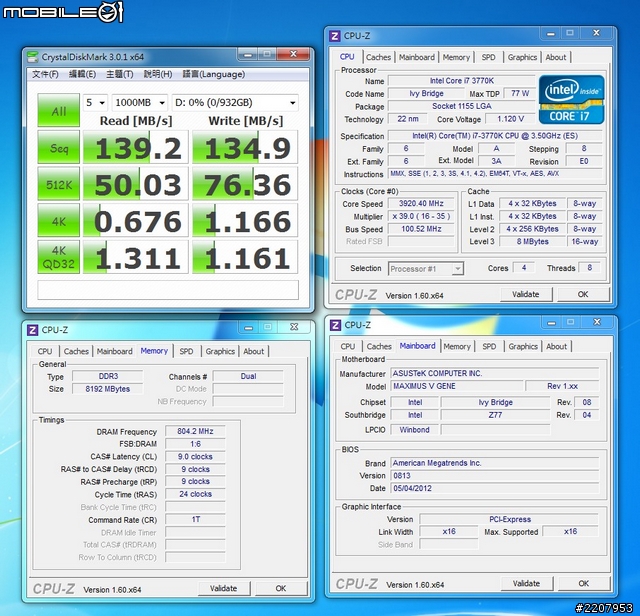Open the test size dropdown showing 1000MB
The width and height of the screenshot is (640, 616).
(x=140, y=102)
